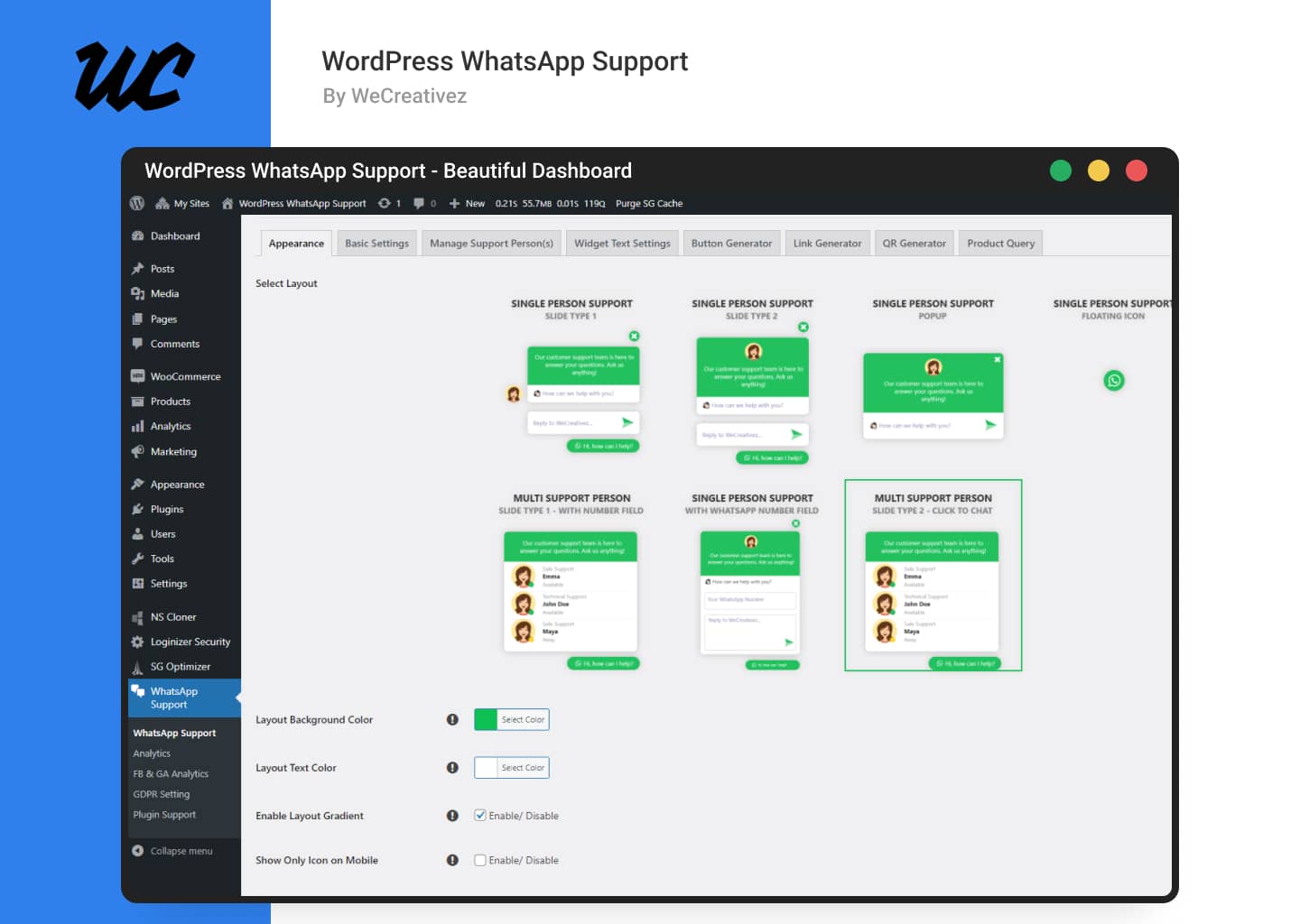Click the green window control dot
This screenshot has width=1300, height=924.
pos(1061,171)
